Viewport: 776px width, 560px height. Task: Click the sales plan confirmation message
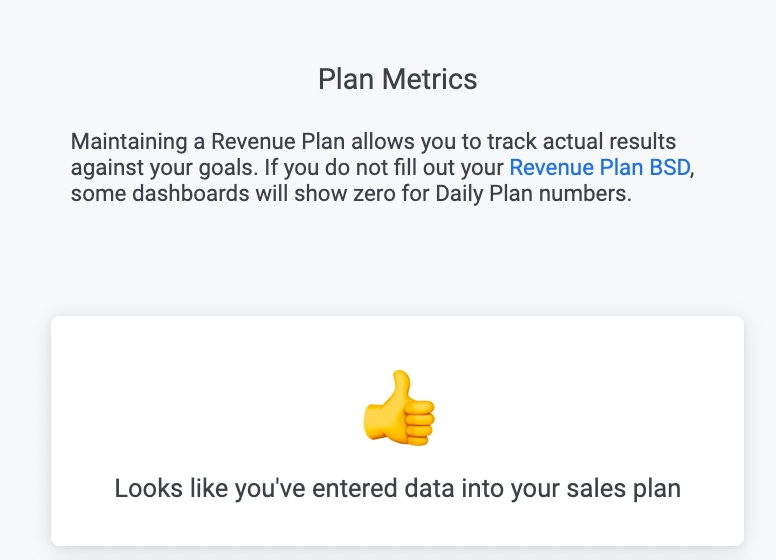(x=397, y=488)
